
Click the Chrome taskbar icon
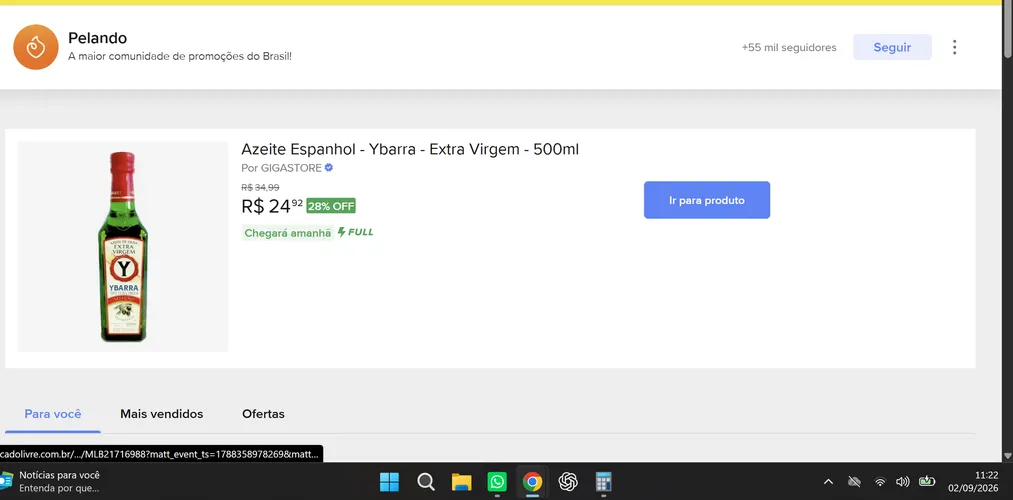[532, 482]
